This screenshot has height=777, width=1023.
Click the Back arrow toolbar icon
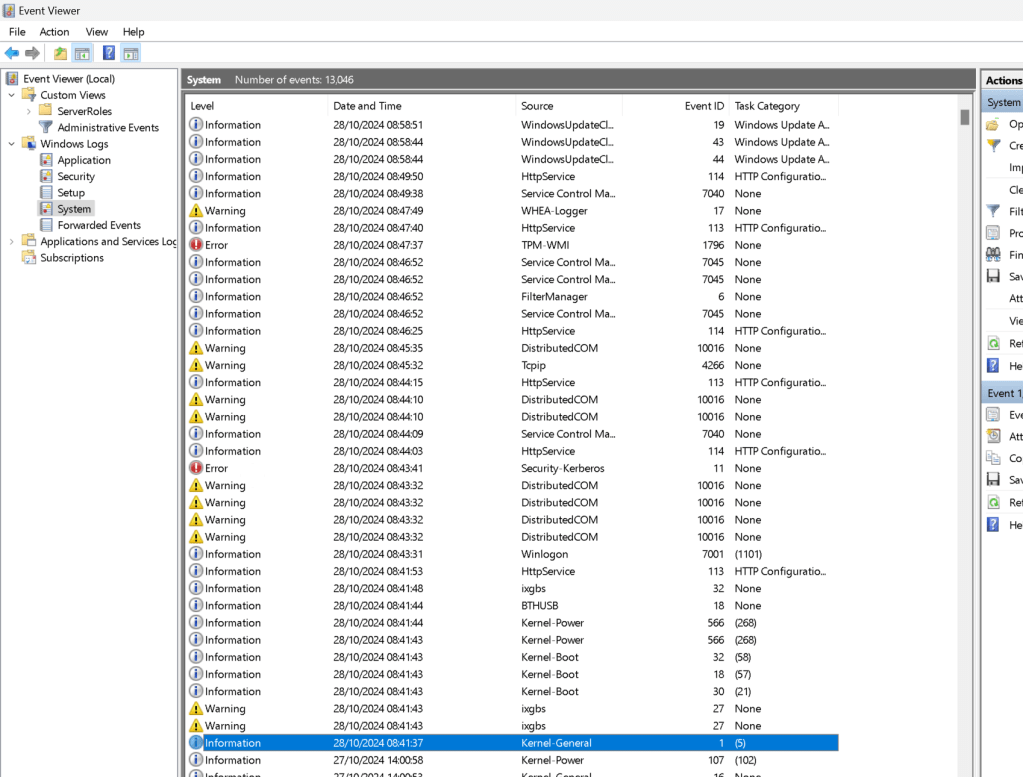click(x=12, y=53)
